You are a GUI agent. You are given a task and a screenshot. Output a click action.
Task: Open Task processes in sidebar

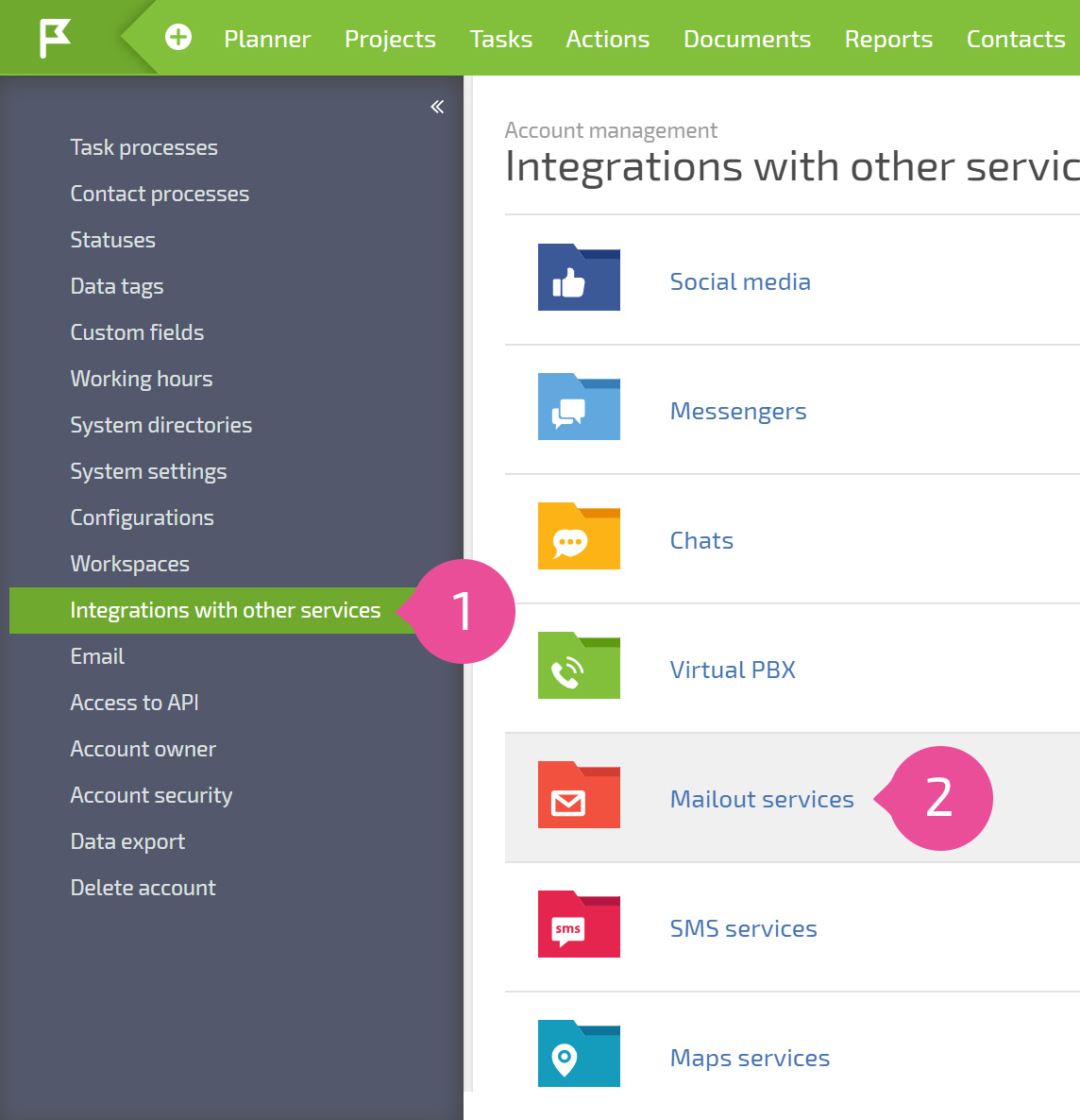143,147
